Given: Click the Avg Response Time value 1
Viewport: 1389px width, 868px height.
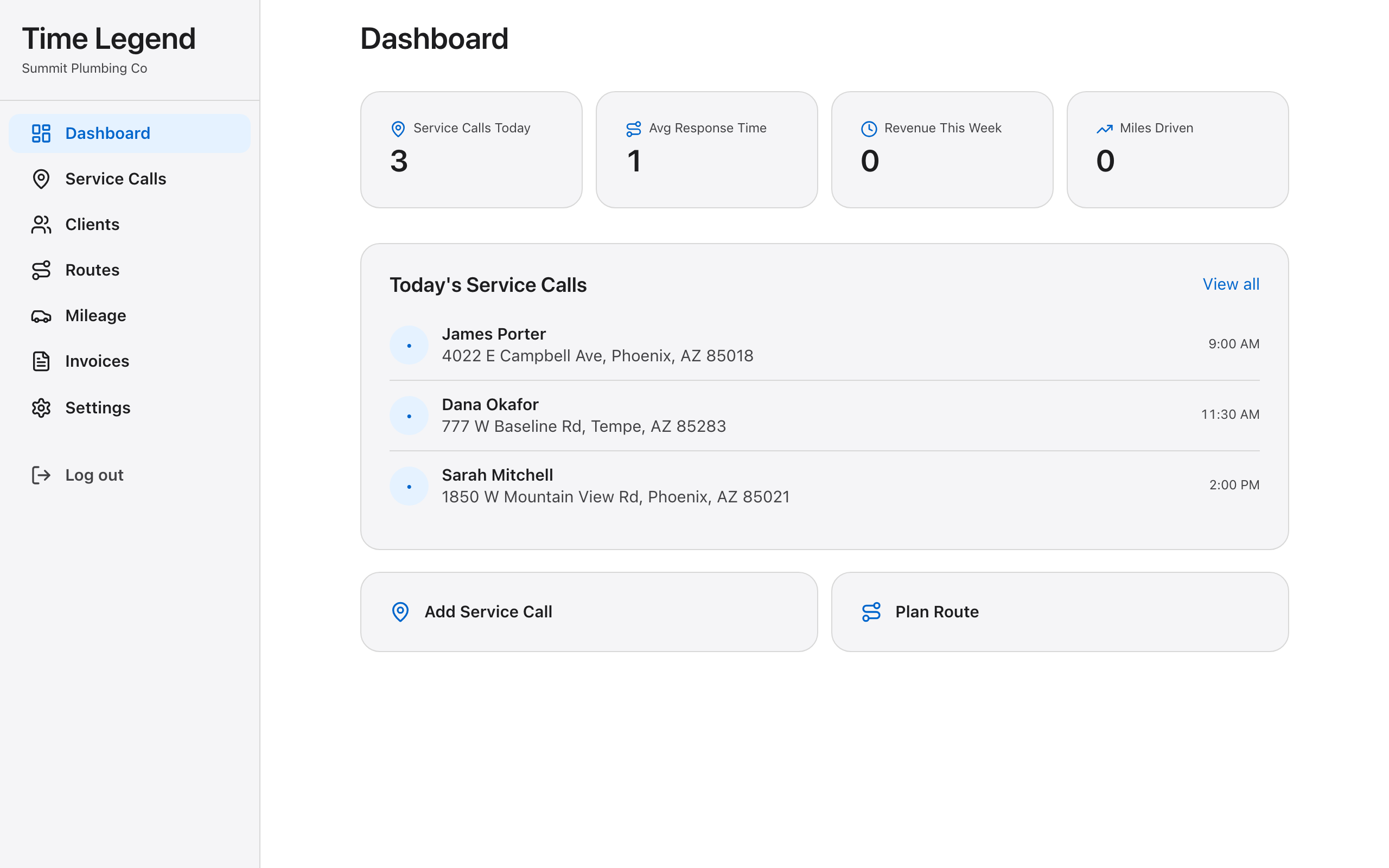Looking at the screenshot, I should tap(634, 161).
